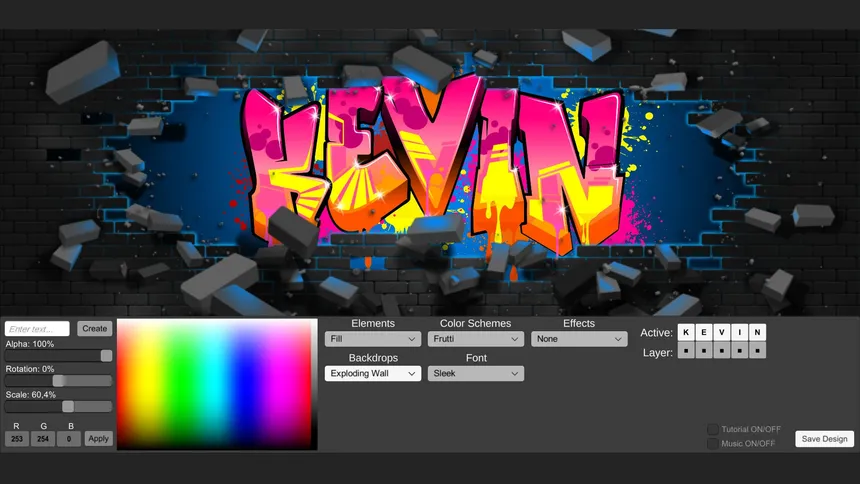Click the Save Design button
Image resolution: width=860 pixels, height=484 pixels.
point(824,438)
